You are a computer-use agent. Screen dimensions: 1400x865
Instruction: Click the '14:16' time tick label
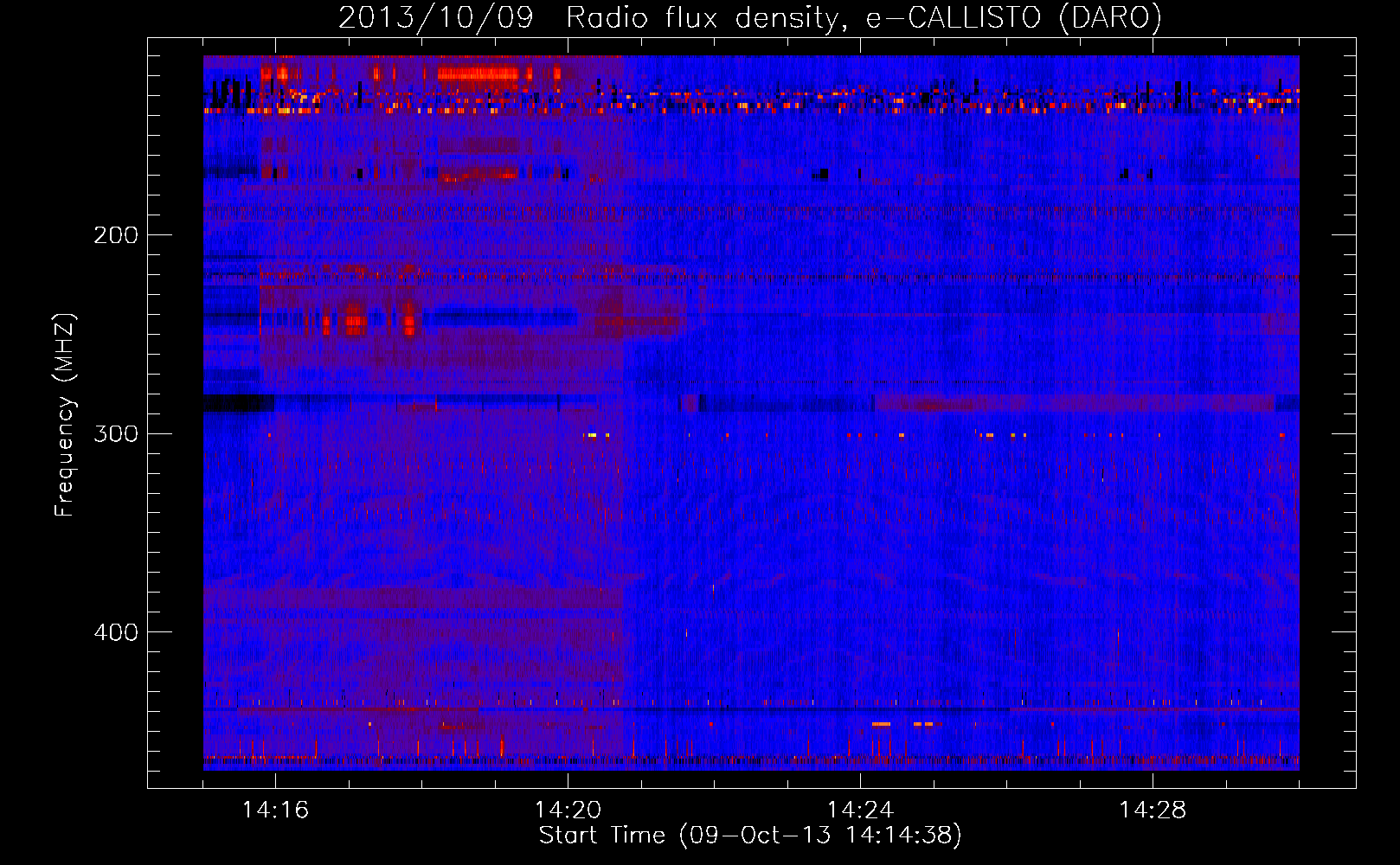(275, 810)
